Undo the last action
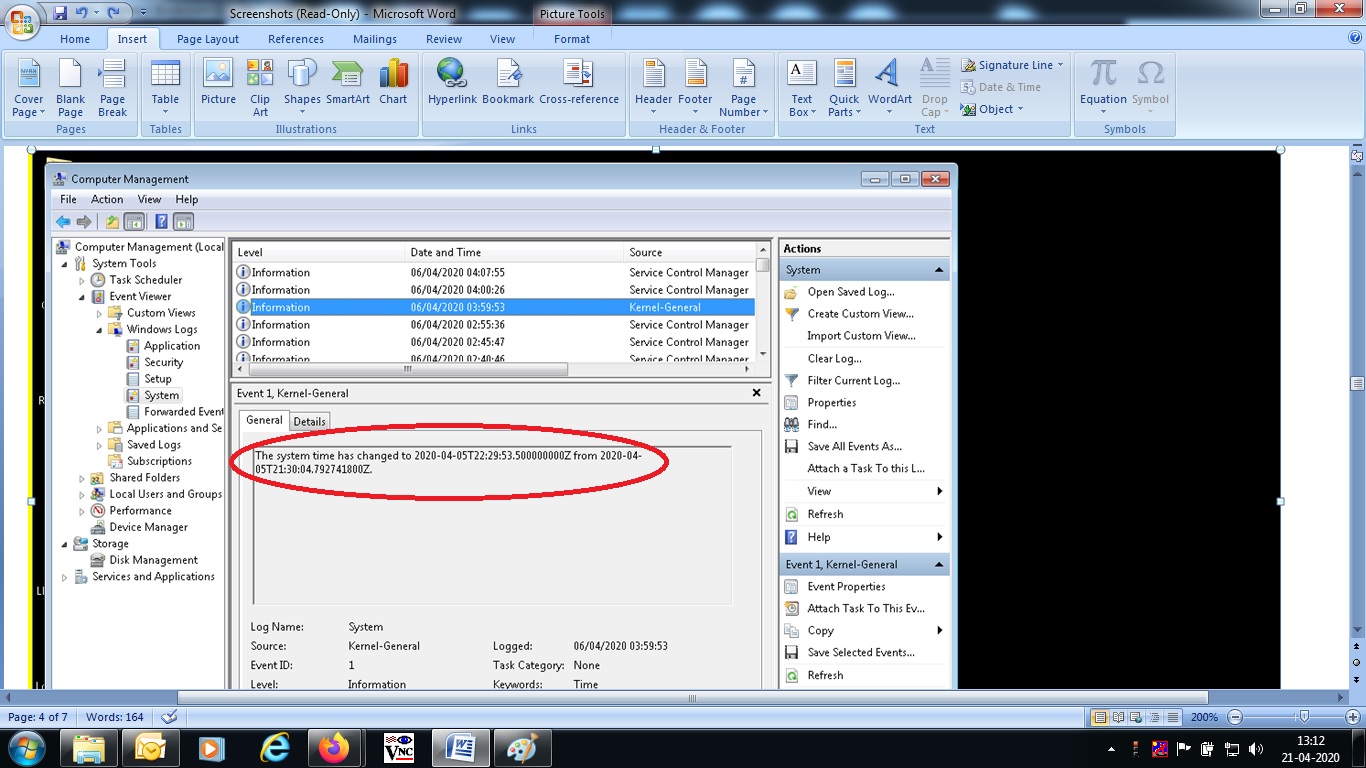The height and width of the screenshot is (768, 1366). click(x=85, y=13)
